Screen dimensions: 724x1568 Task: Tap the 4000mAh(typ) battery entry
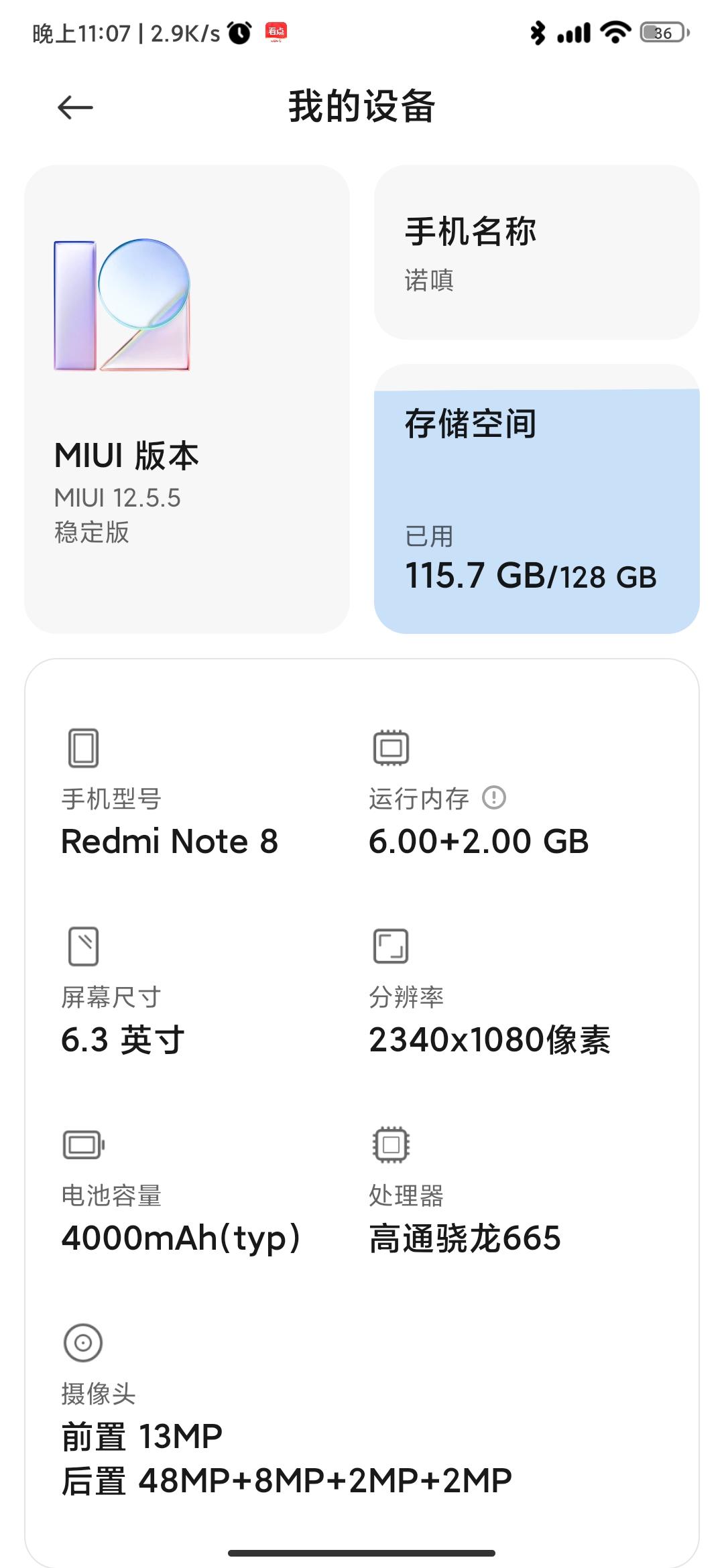(x=180, y=1238)
